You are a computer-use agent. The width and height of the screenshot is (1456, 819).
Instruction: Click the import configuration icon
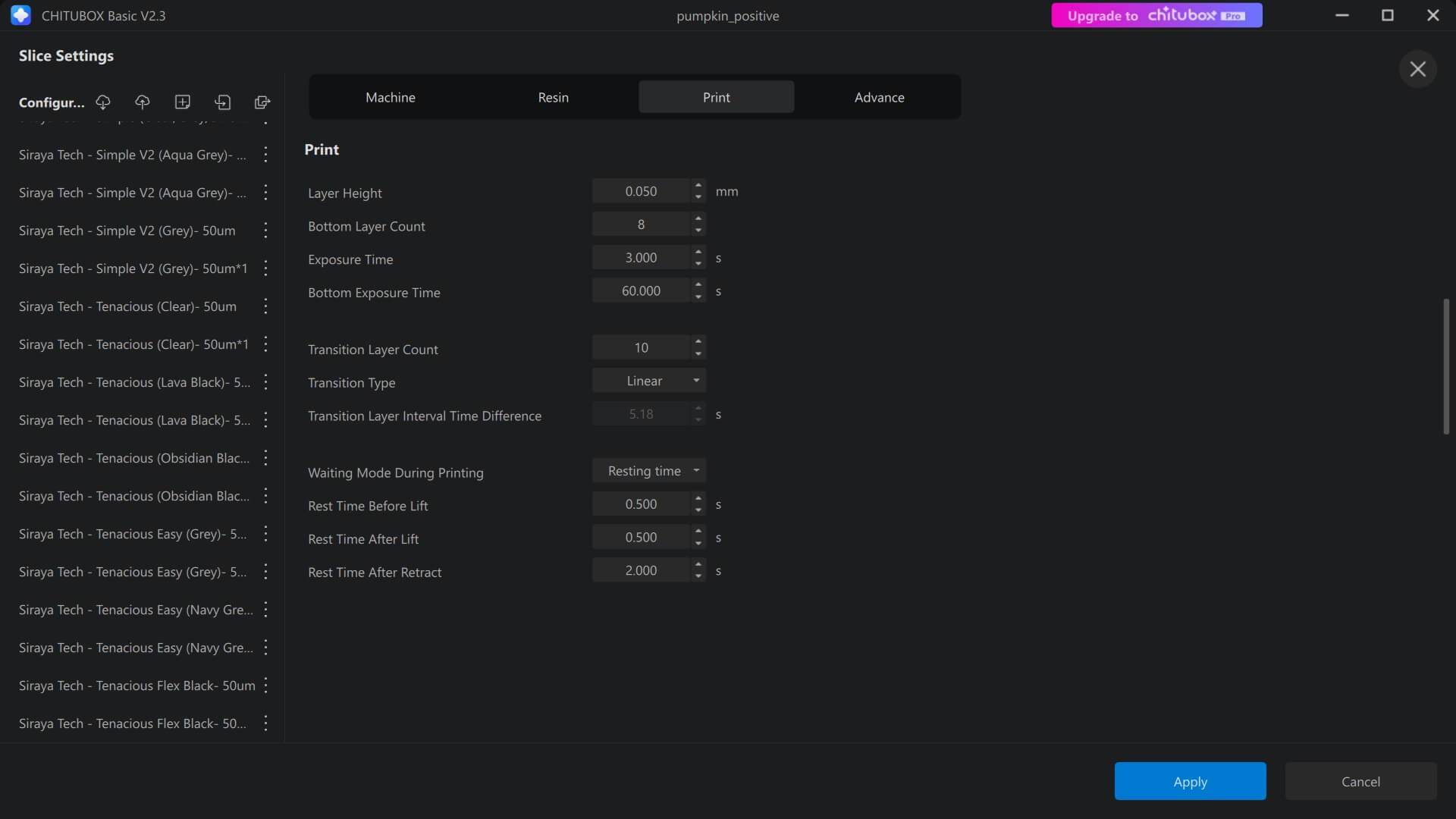click(x=222, y=102)
